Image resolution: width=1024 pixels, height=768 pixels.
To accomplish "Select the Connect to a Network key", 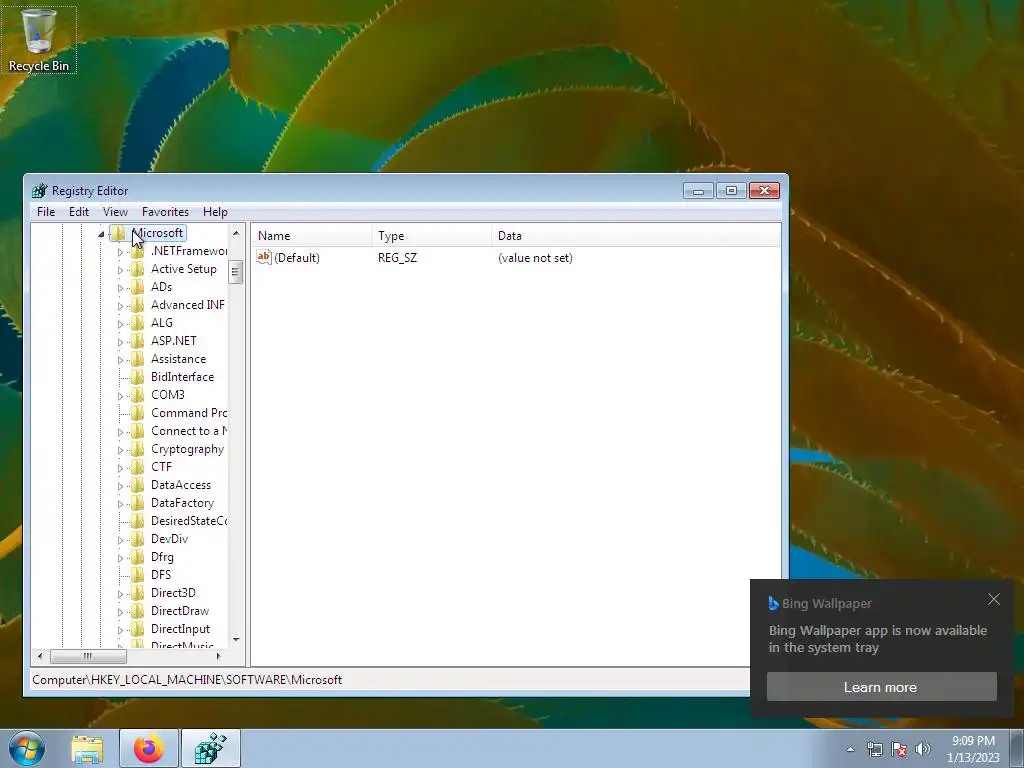I will coord(189,431).
